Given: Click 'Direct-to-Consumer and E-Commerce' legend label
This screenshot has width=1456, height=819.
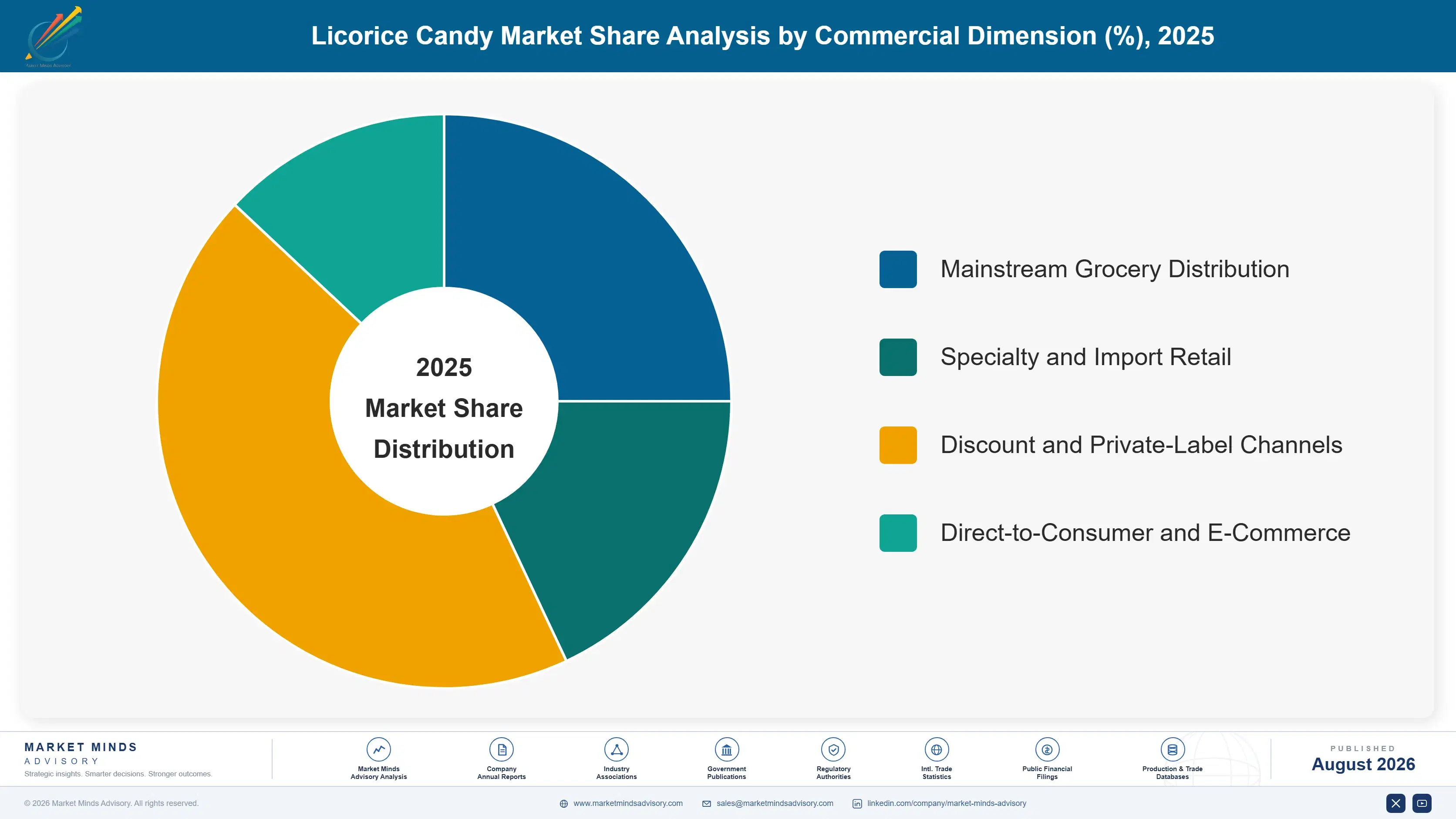Looking at the screenshot, I should [1145, 533].
